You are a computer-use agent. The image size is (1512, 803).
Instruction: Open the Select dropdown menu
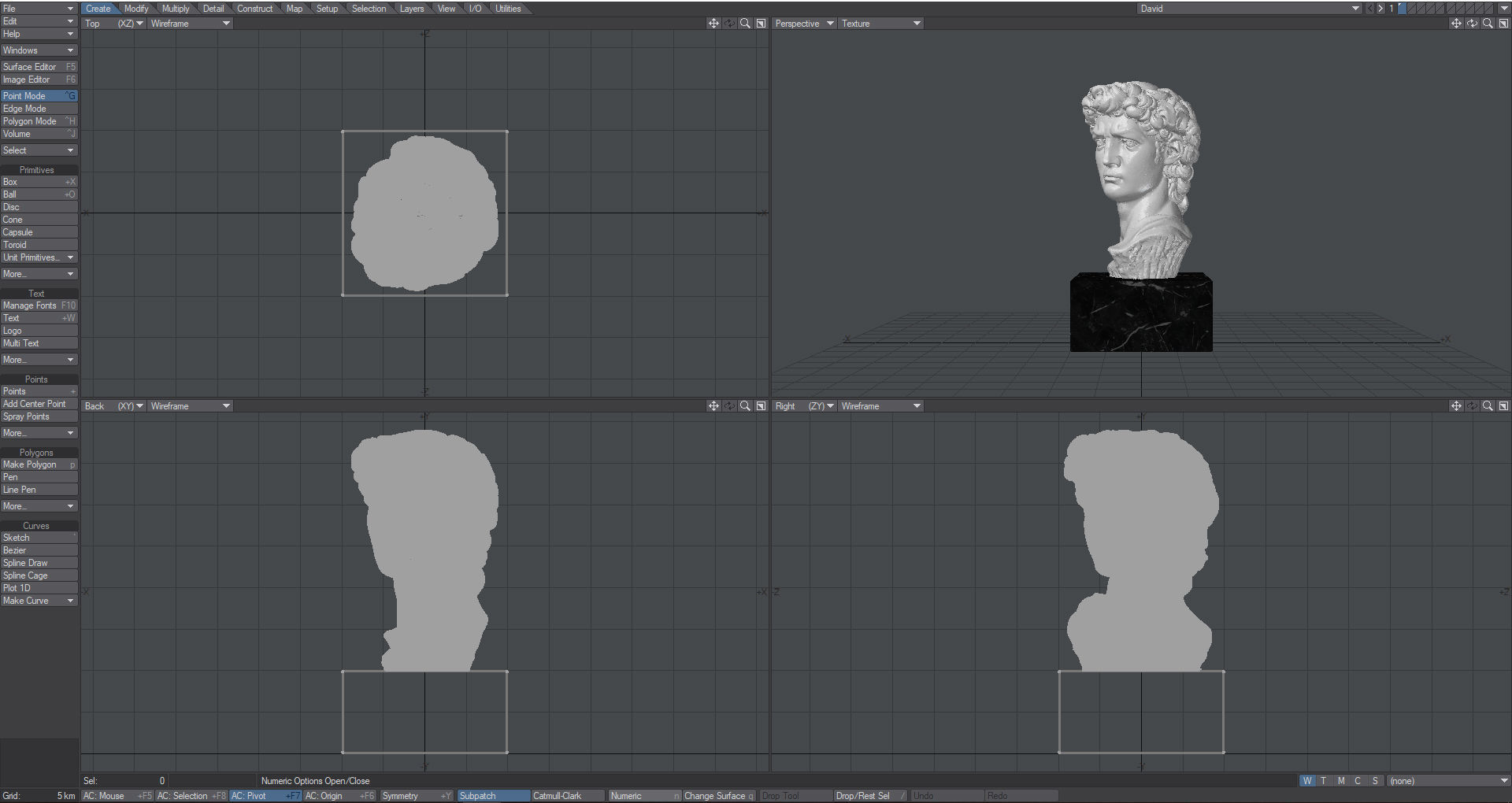click(x=39, y=150)
